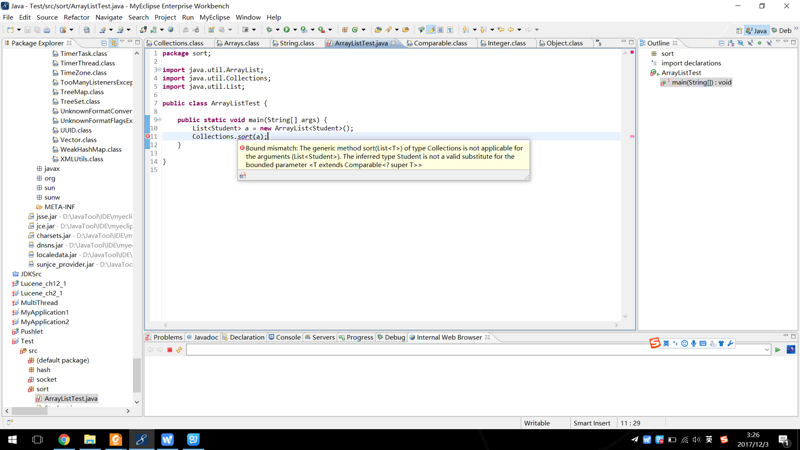Toggle Hide Non-Public Members green dot in Outline
Screen dimensions: 800x450
click(760, 43)
